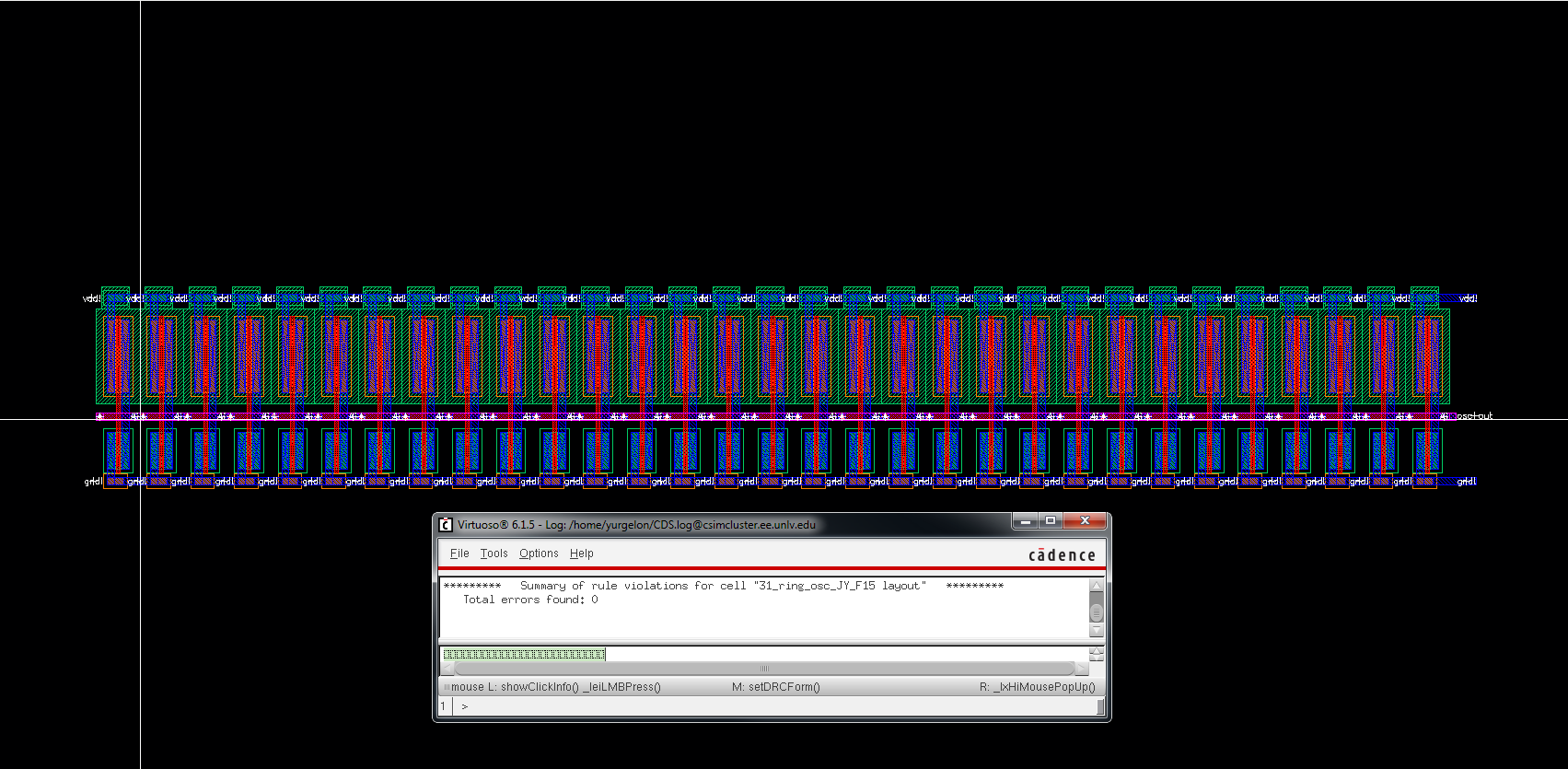Viewport: 1568px width, 769px height.
Task: Click the resize grip at the prompt line's end
Action: pyautogui.click(x=1100, y=706)
